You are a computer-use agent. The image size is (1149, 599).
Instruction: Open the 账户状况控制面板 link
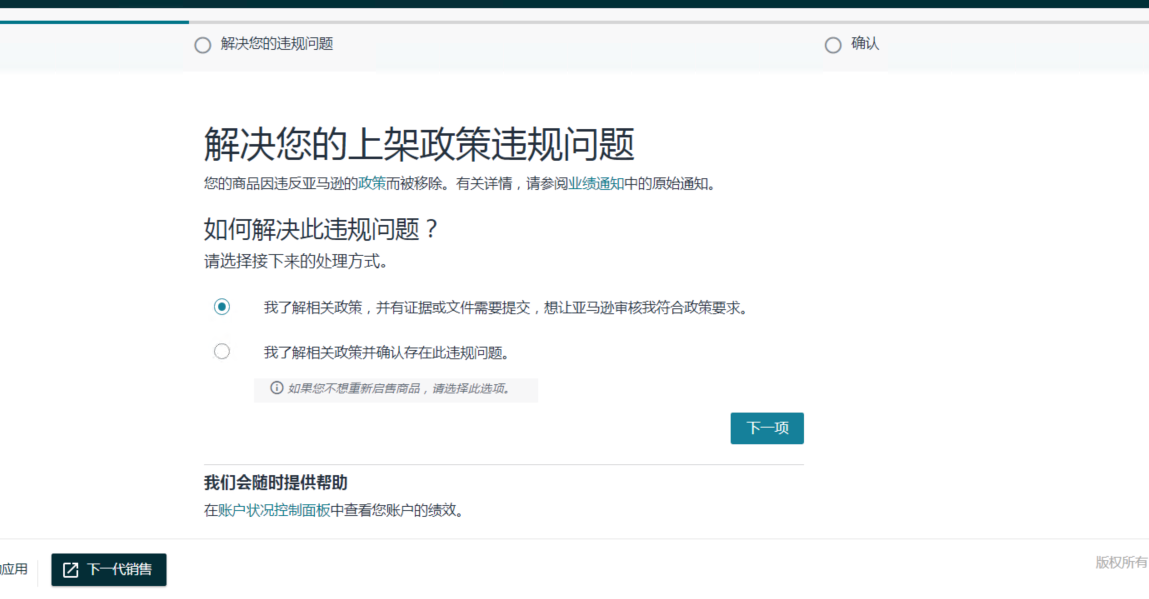274,510
